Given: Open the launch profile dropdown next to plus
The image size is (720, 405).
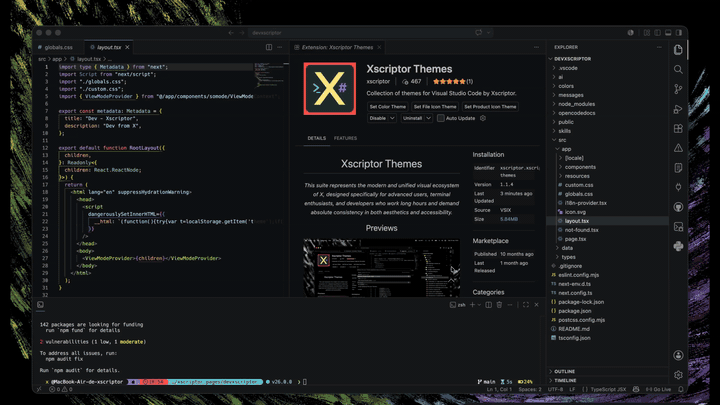Looking at the screenshot, I should pyautogui.click(x=479, y=305).
